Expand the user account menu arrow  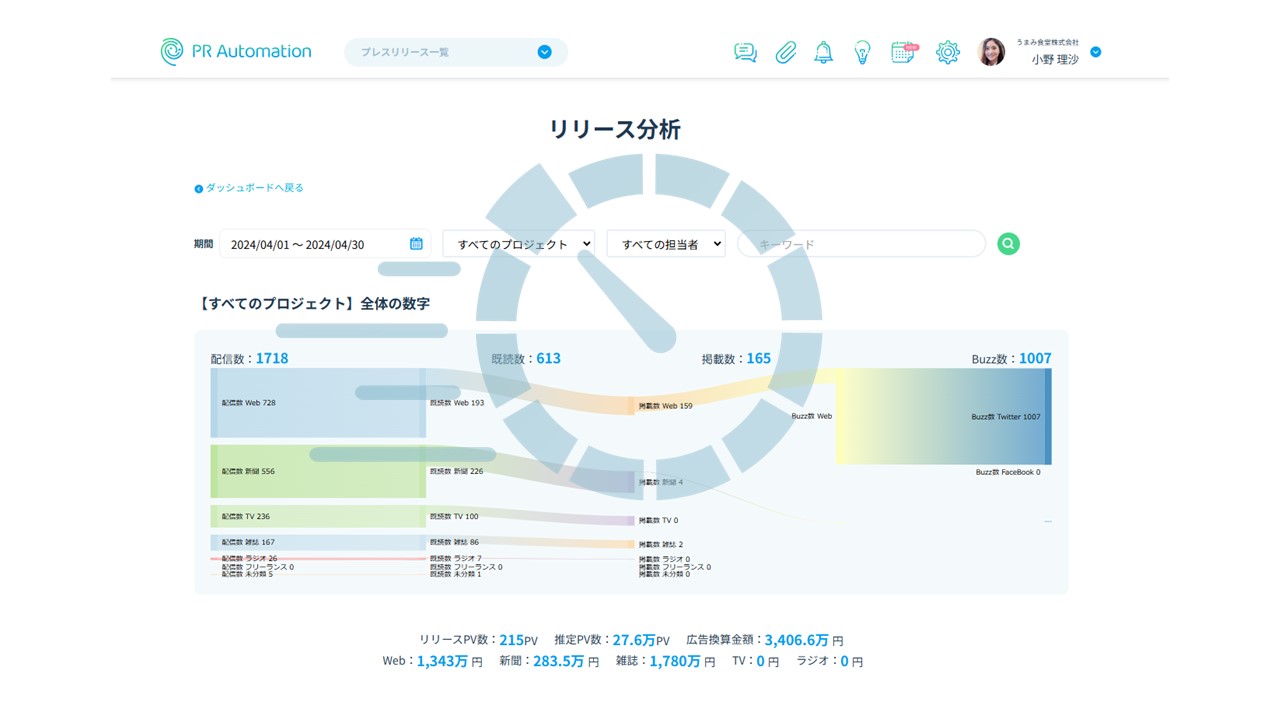click(1095, 52)
